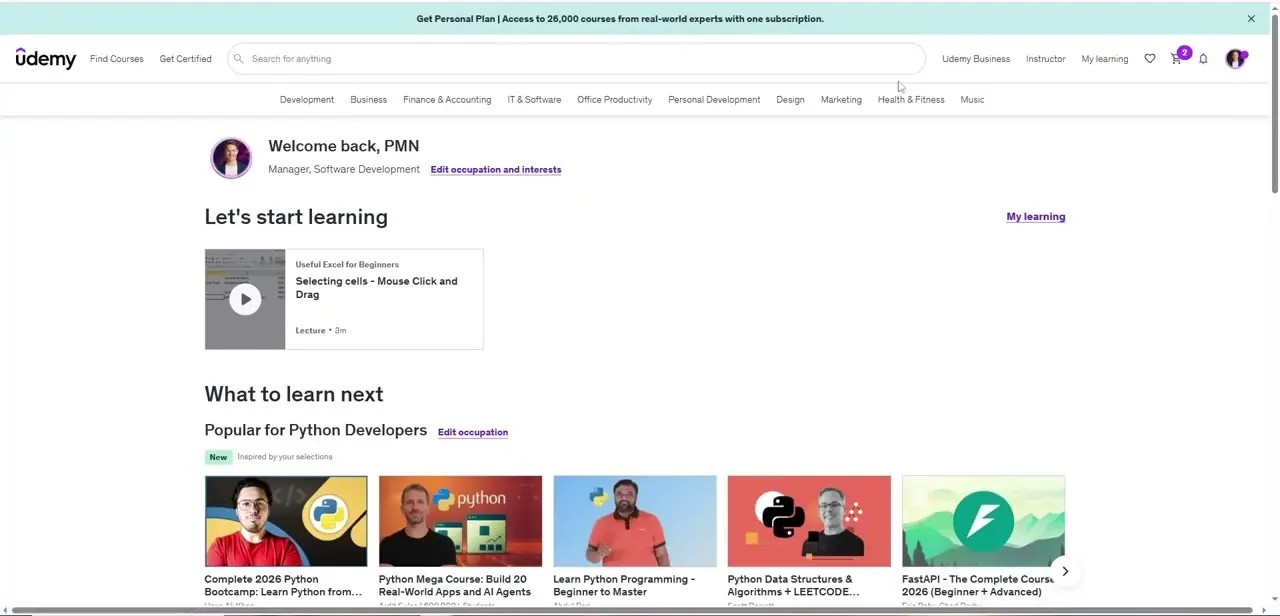Viewport: 1280px width, 616px height.
Task: Select the Marketing category
Action: (x=841, y=100)
